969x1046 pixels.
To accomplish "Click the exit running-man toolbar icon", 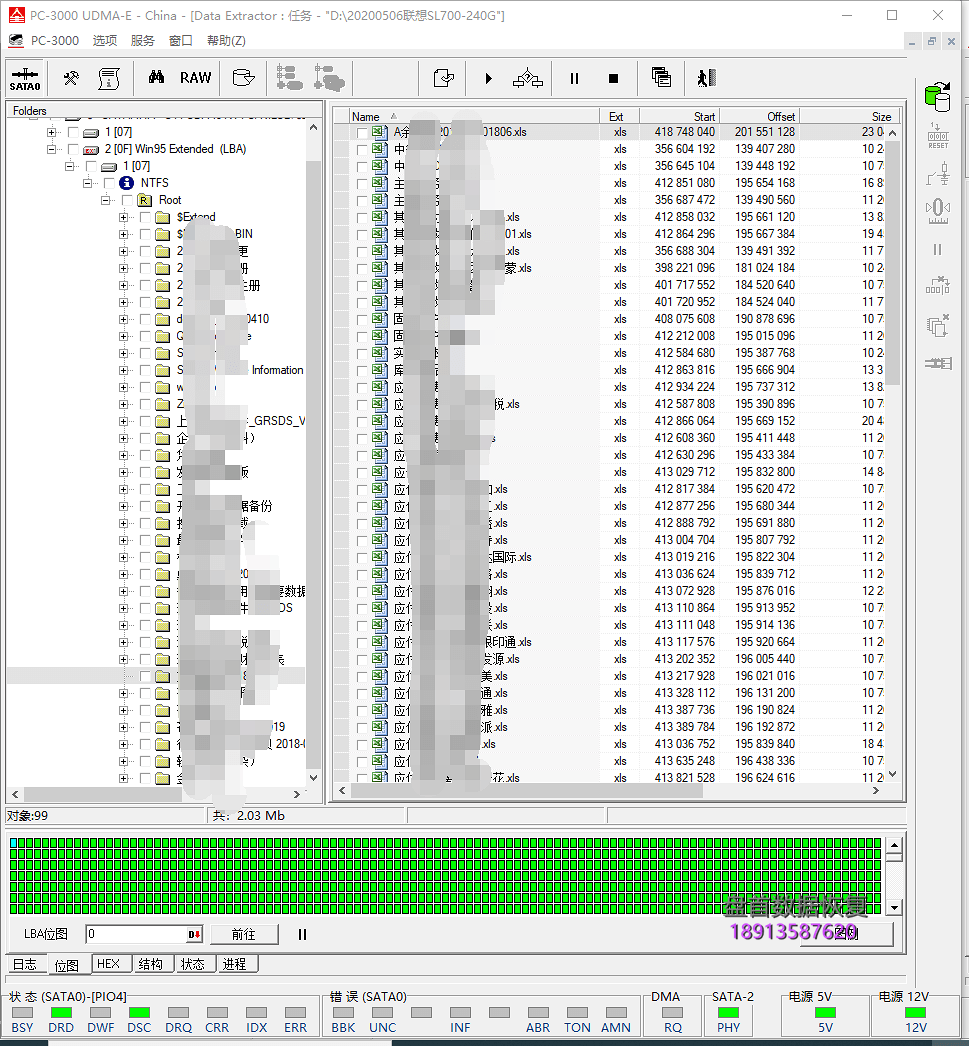I will click(706, 79).
